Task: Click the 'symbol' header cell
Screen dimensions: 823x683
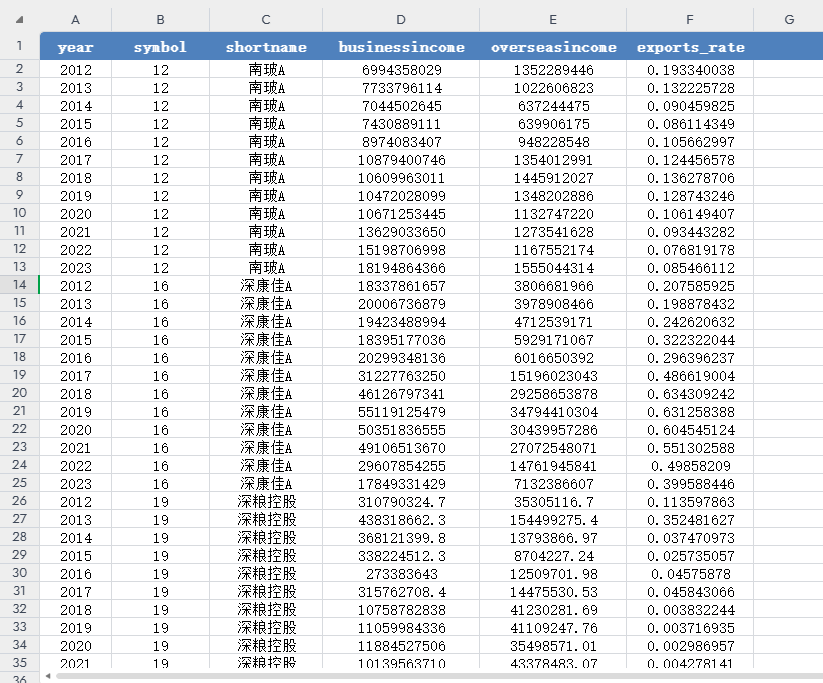Action: click(x=161, y=47)
